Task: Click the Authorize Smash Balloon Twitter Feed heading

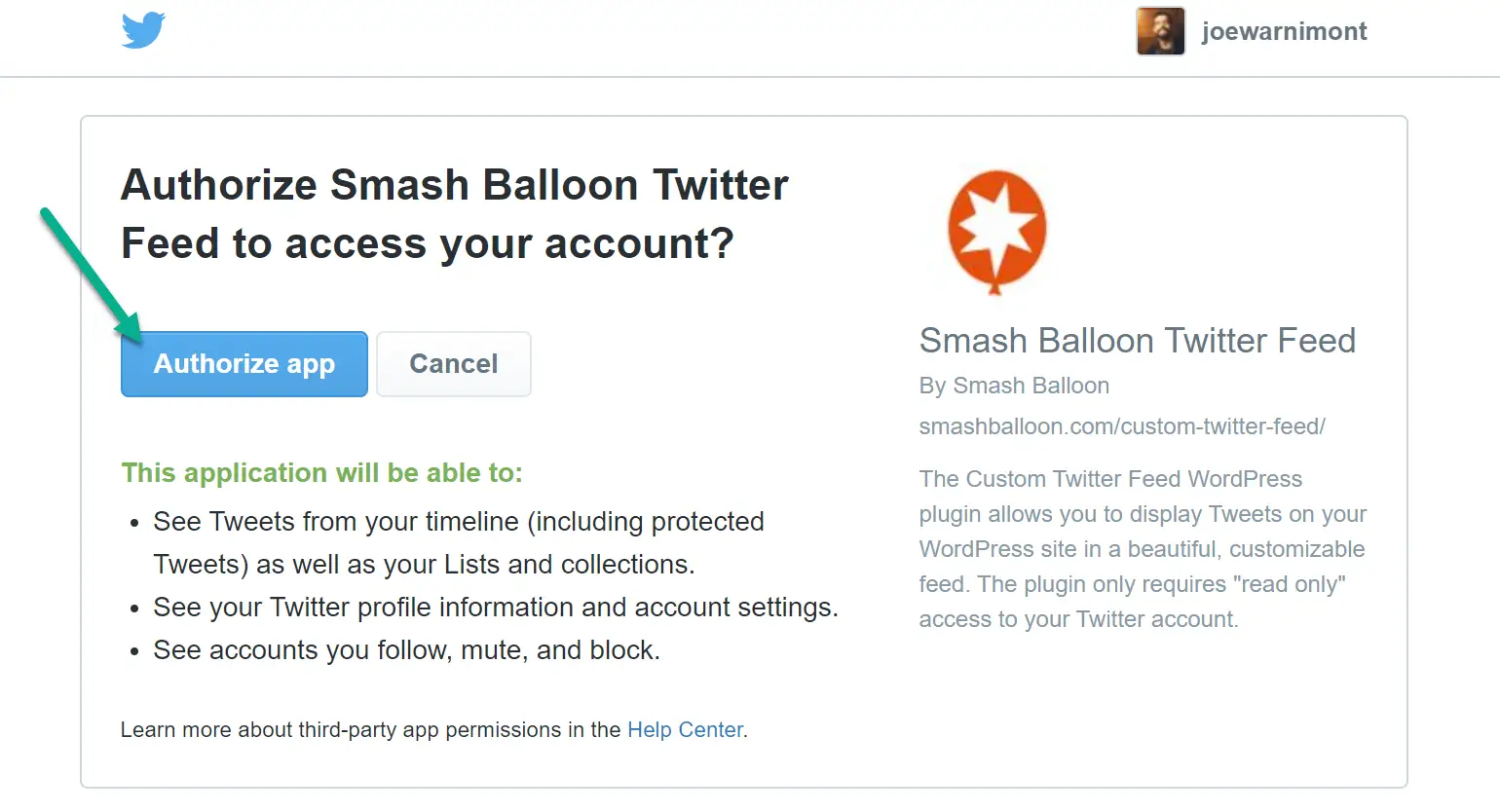Action: coord(455,214)
